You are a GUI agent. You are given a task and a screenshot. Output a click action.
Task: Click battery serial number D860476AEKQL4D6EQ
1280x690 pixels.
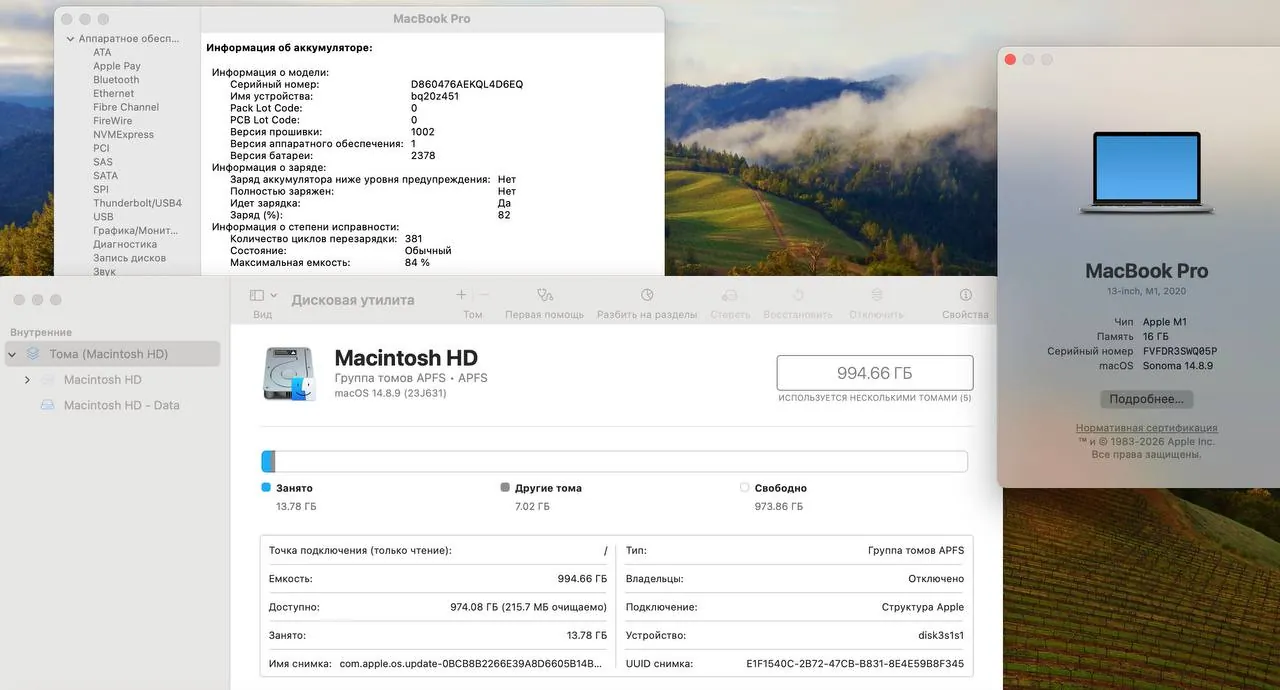(467, 84)
